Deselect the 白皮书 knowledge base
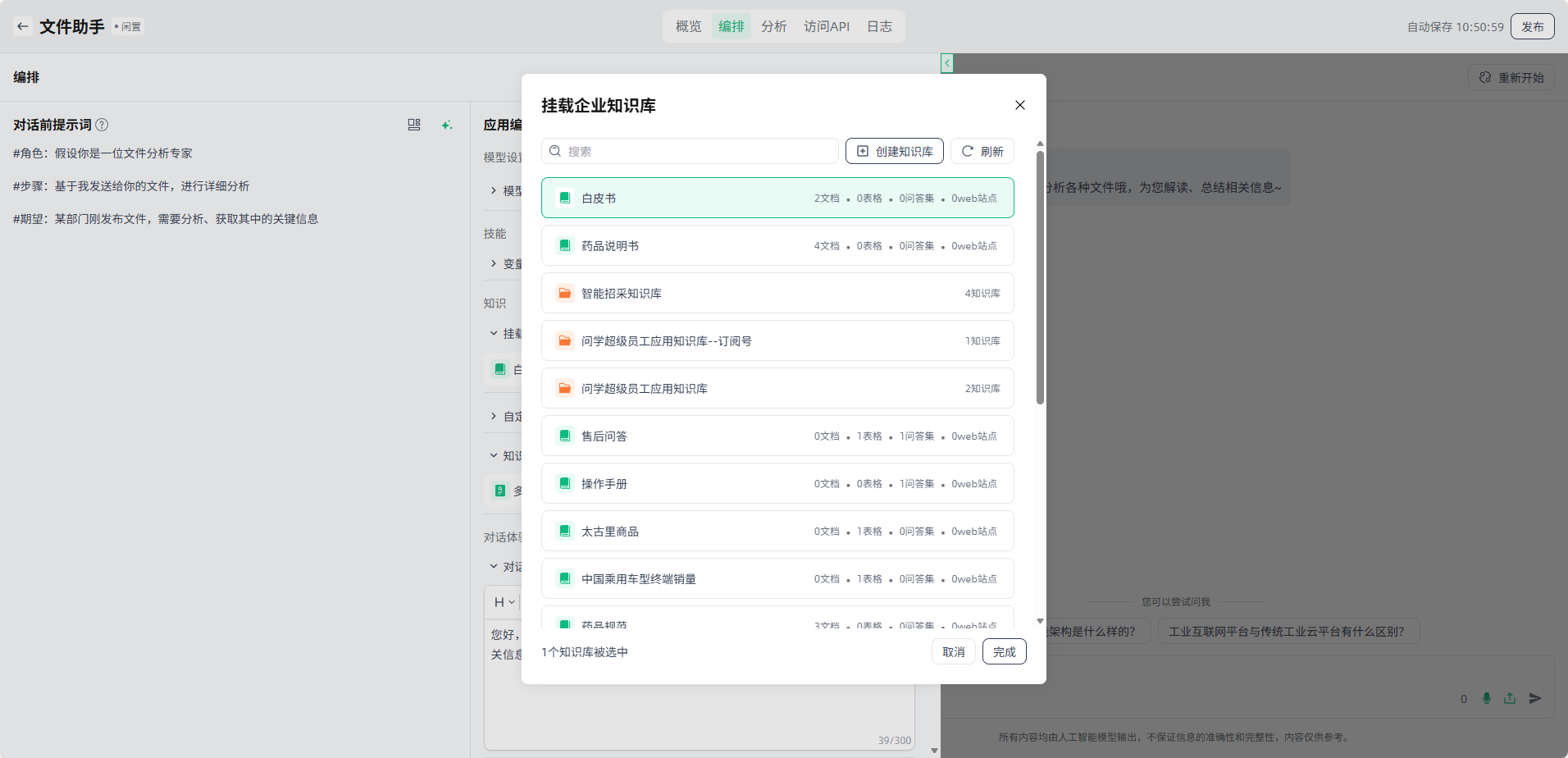This screenshot has height=758, width=1568. tap(777, 198)
